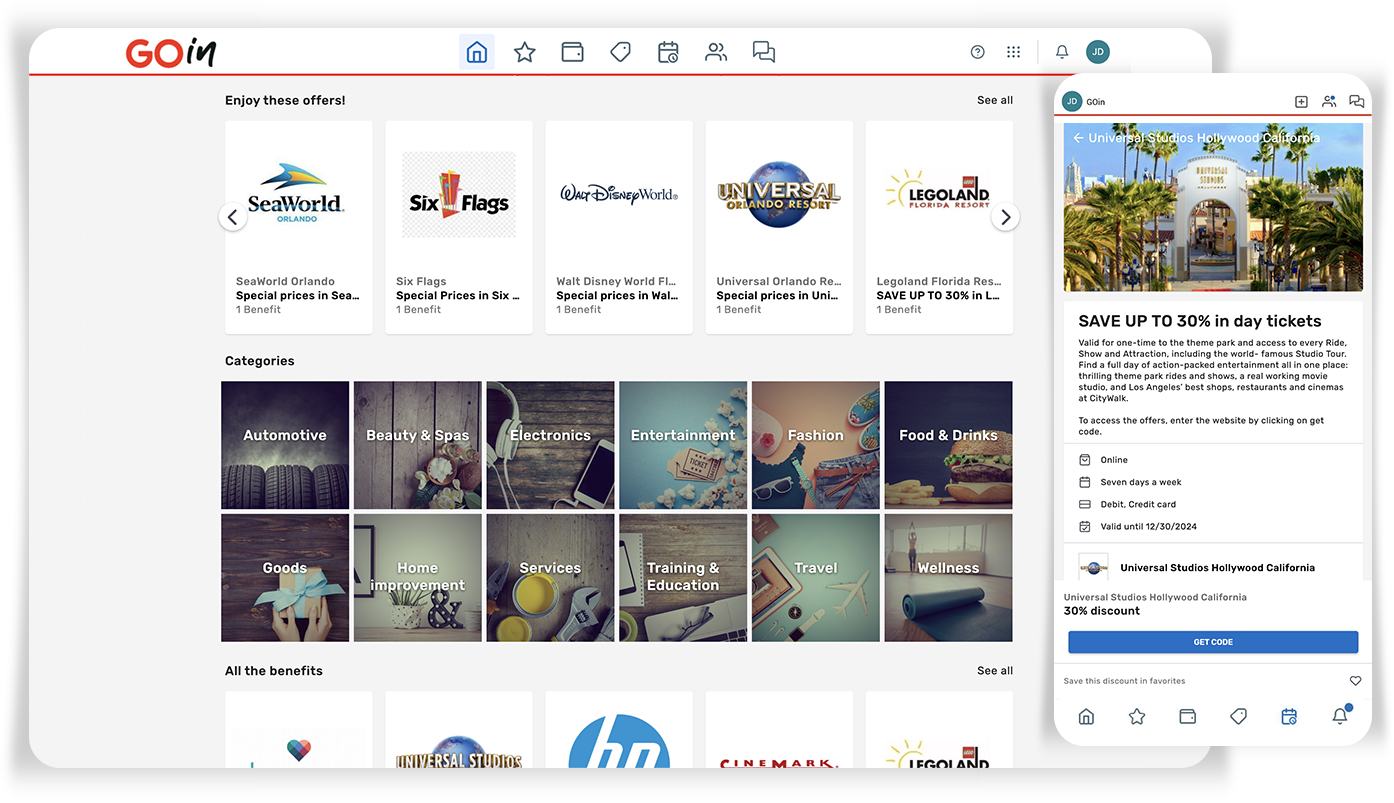Select the Fashion category

(816, 445)
